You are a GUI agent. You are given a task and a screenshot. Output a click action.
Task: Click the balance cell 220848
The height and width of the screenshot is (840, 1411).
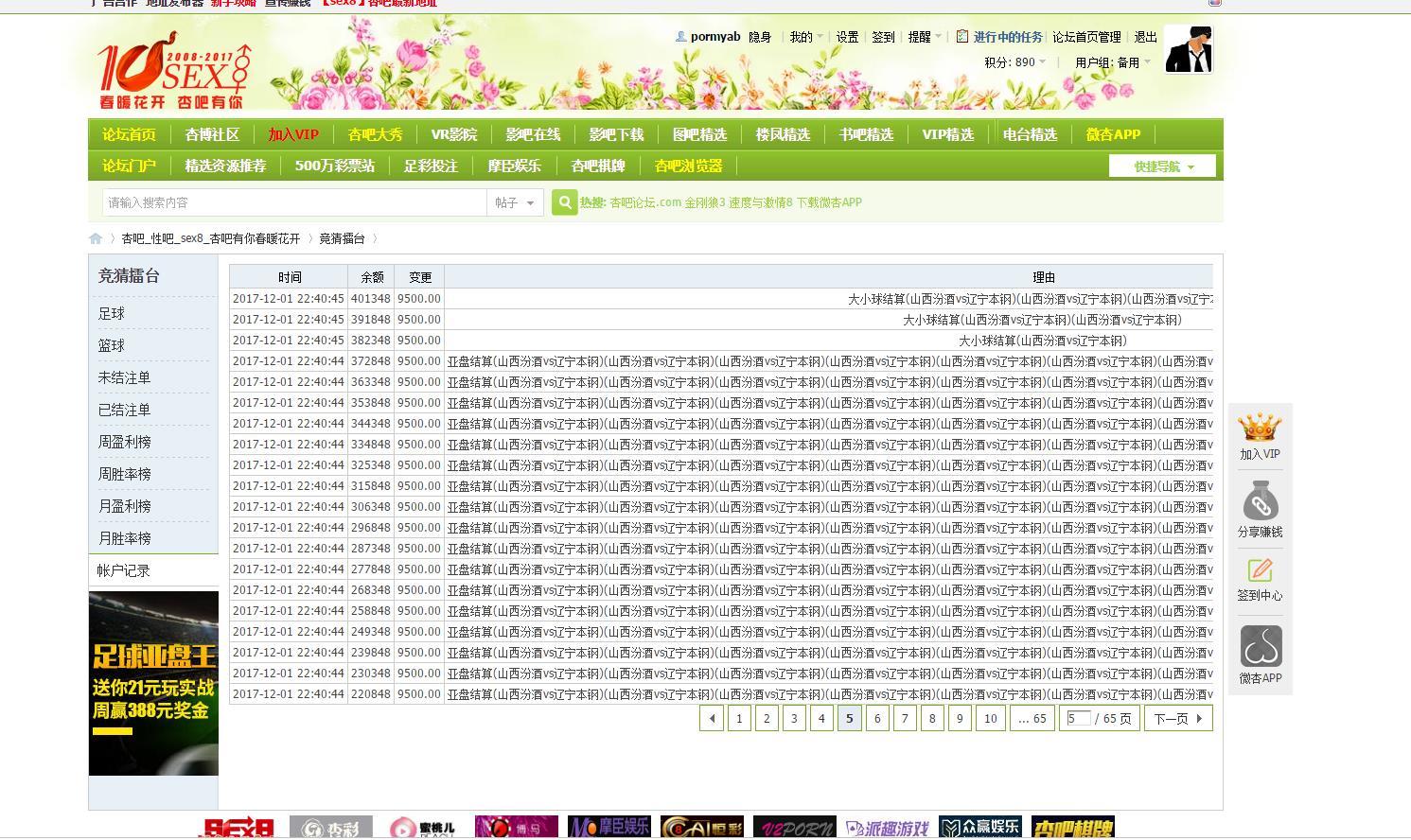(x=371, y=694)
